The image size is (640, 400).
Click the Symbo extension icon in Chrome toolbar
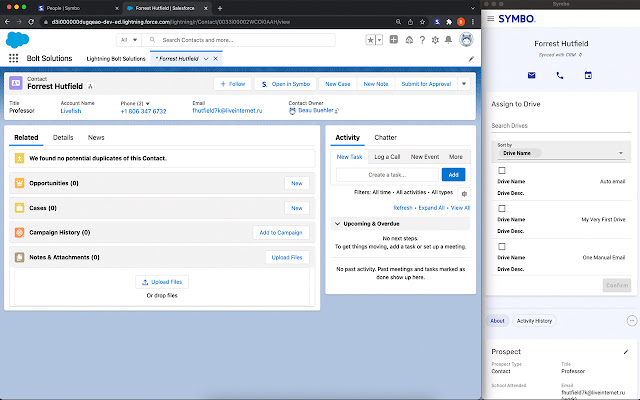(437, 22)
